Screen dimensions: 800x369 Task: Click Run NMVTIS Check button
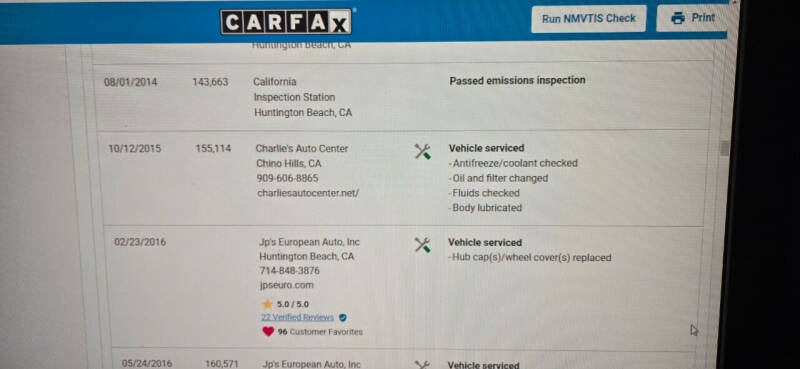pyautogui.click(x=588, y=19)
